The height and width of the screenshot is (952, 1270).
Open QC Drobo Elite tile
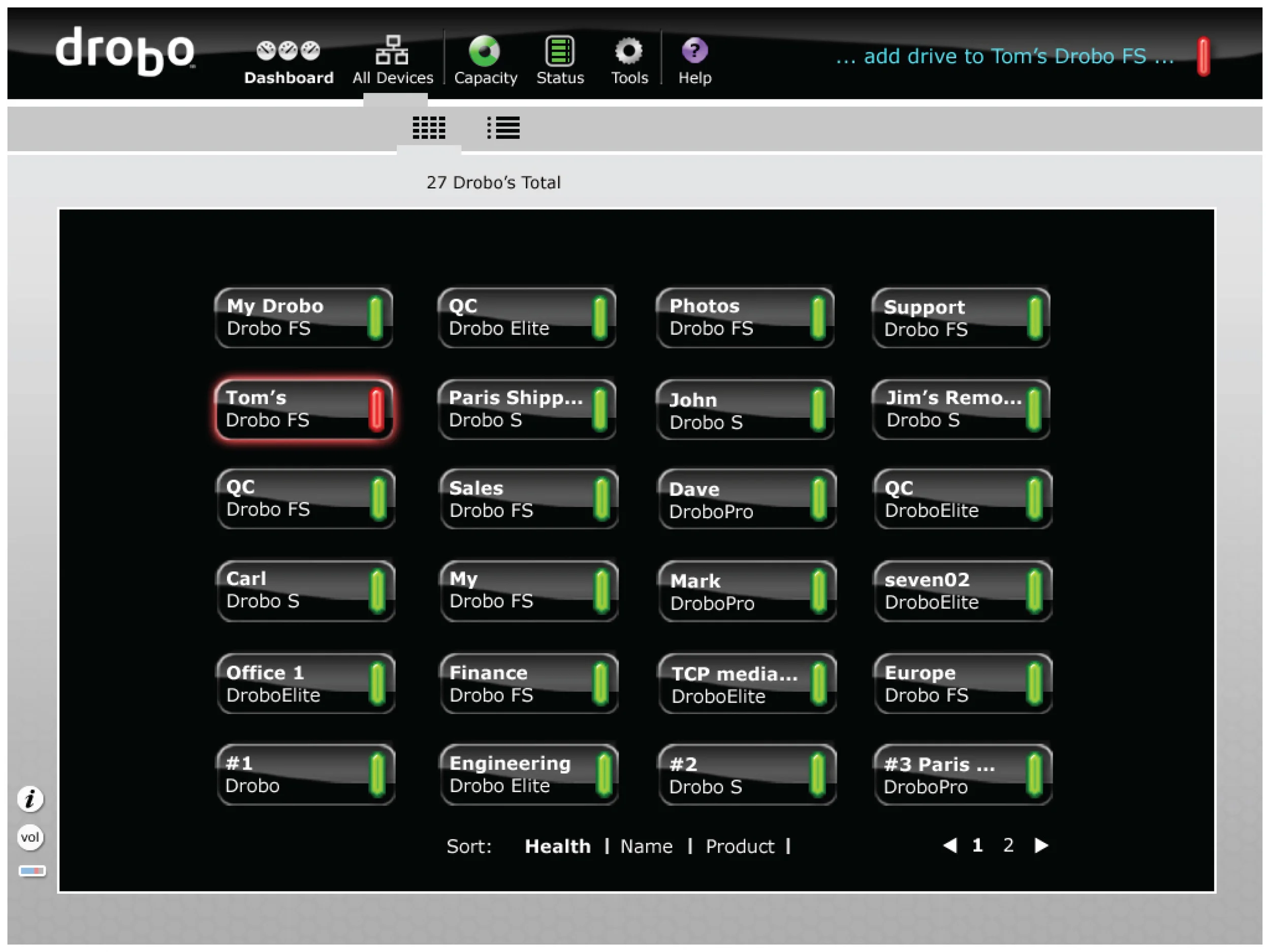pos(526,317)
